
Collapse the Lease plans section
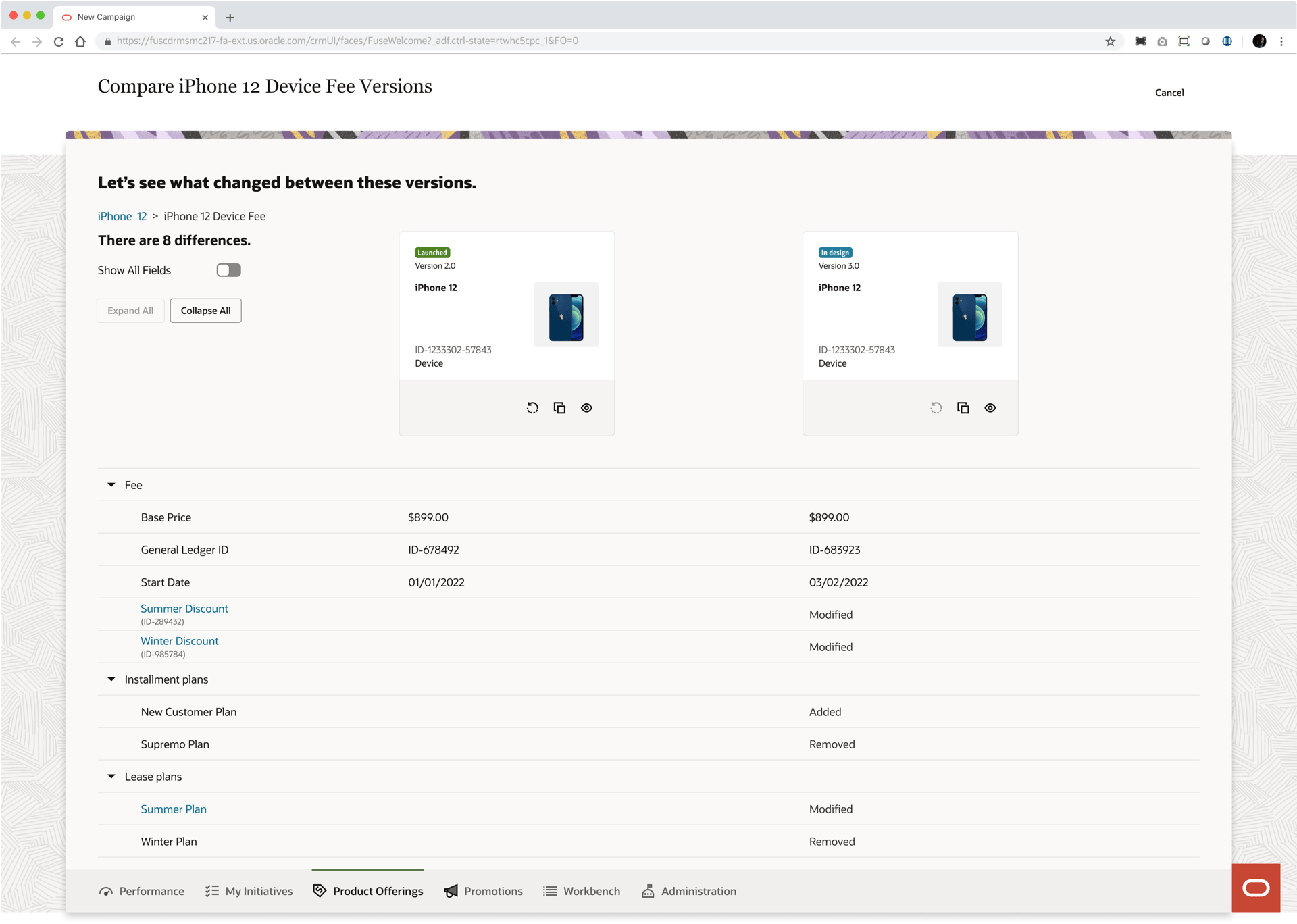tap(111, 777)
